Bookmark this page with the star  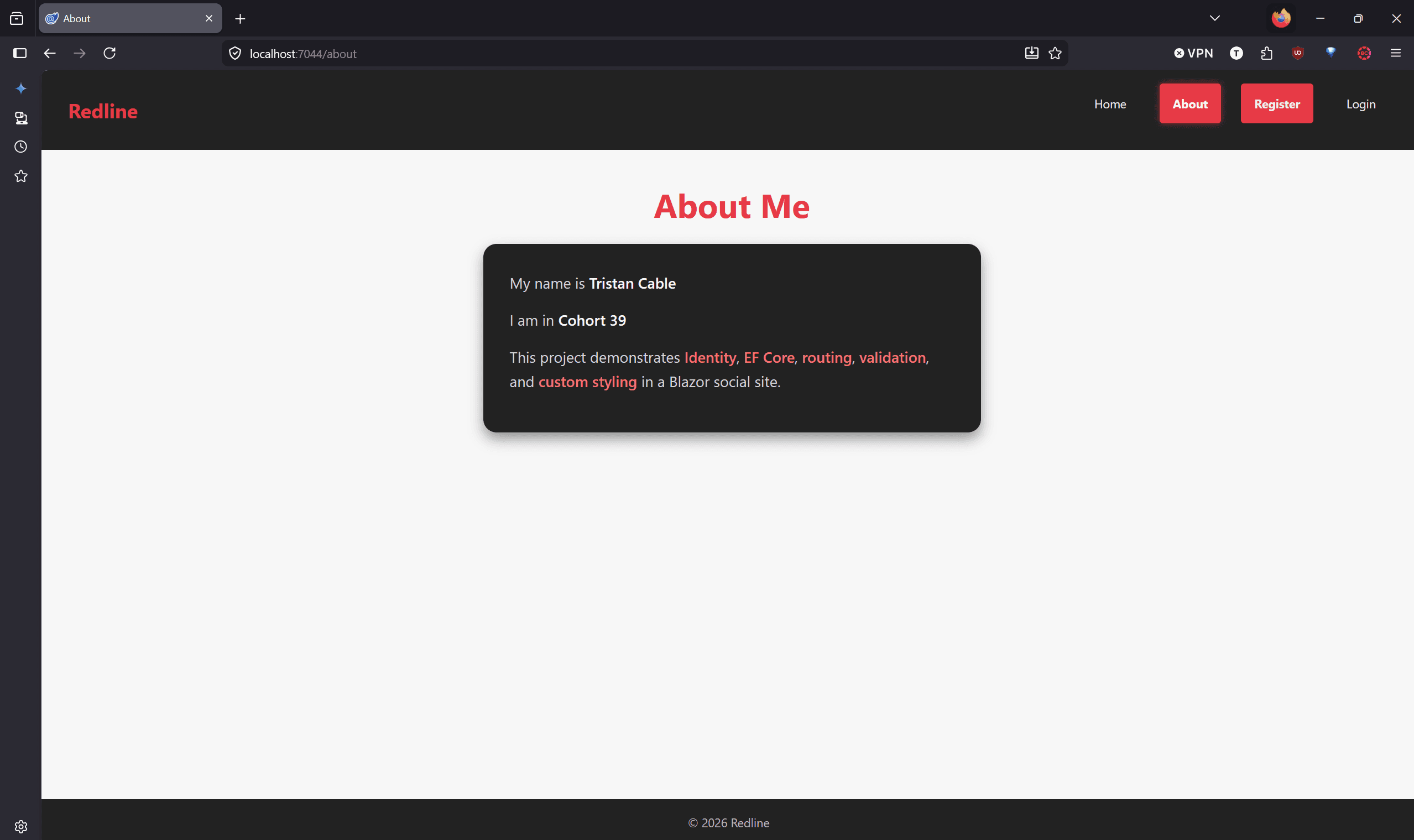tap(1055, 53)
